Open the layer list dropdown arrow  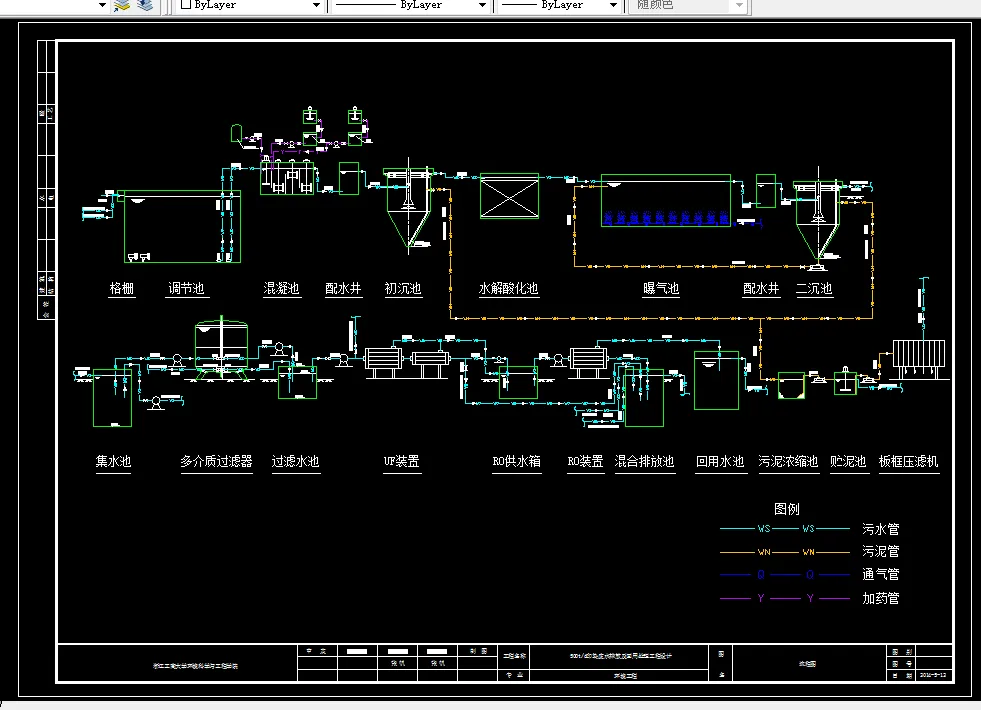pyautogui.click(x=103, y=5)
